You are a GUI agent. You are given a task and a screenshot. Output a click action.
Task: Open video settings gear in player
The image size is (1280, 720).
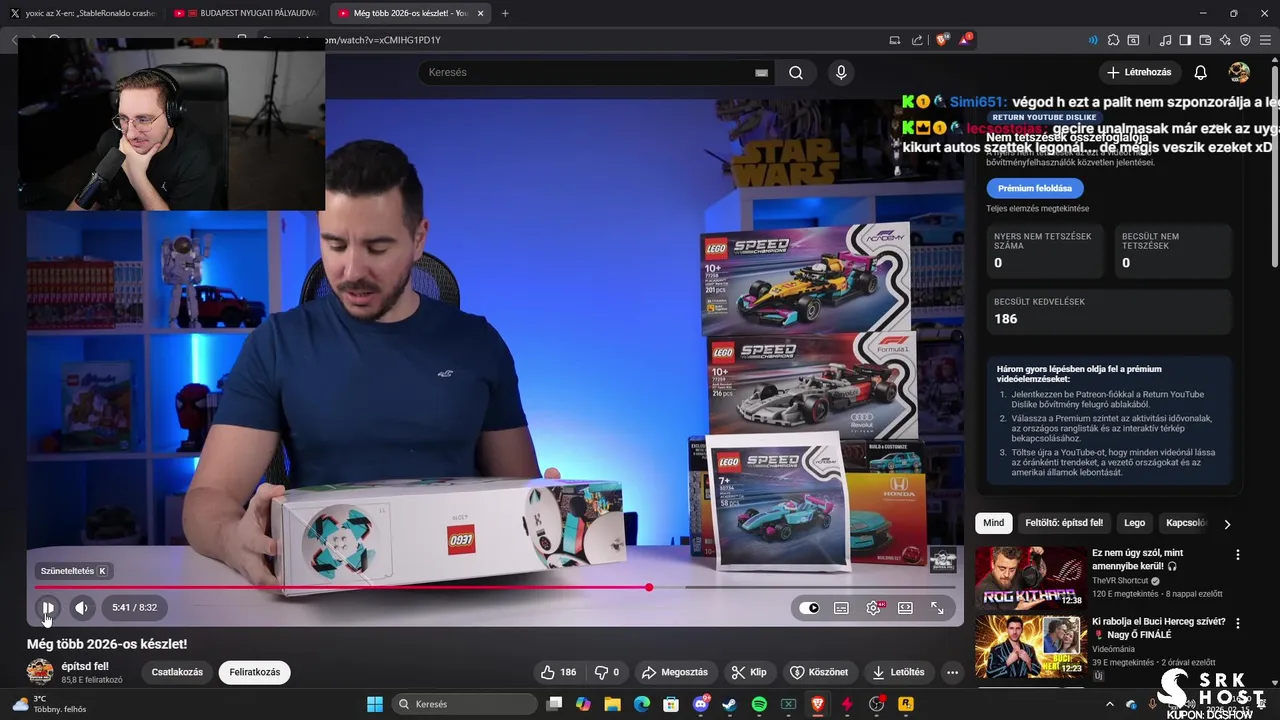coord(874,608)
